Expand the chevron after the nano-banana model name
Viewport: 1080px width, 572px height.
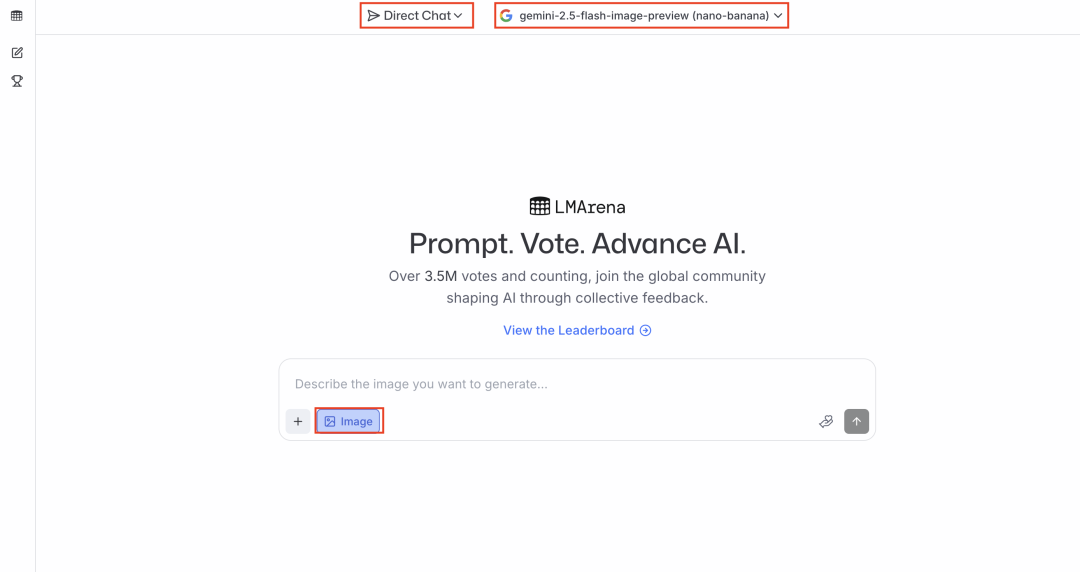coord(778,16)
